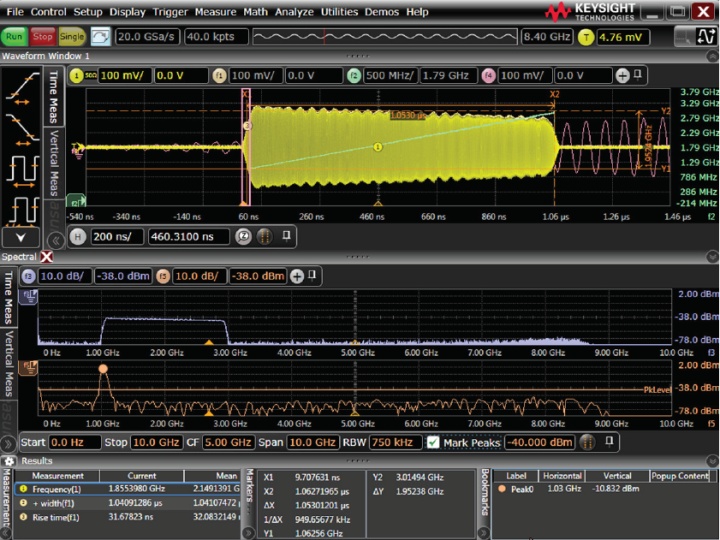
Task: Open the Measure menu
Action: pyautogui.click(x=215, y=12)
